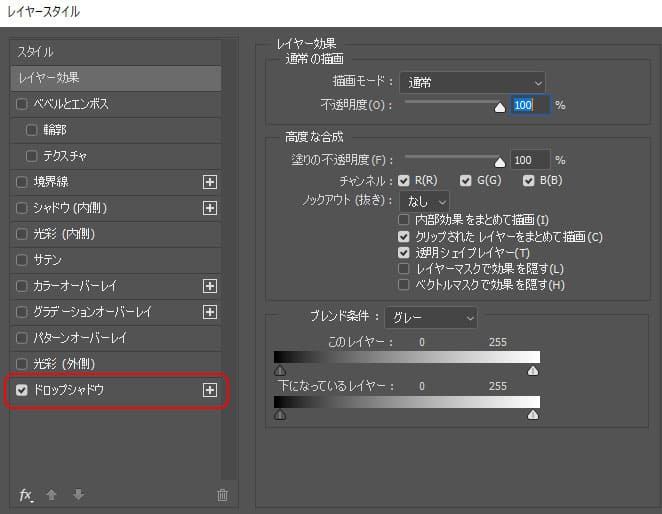
Task: Open the ノックアウト (抜き) dropdown
Action: [x=424, y=202]
